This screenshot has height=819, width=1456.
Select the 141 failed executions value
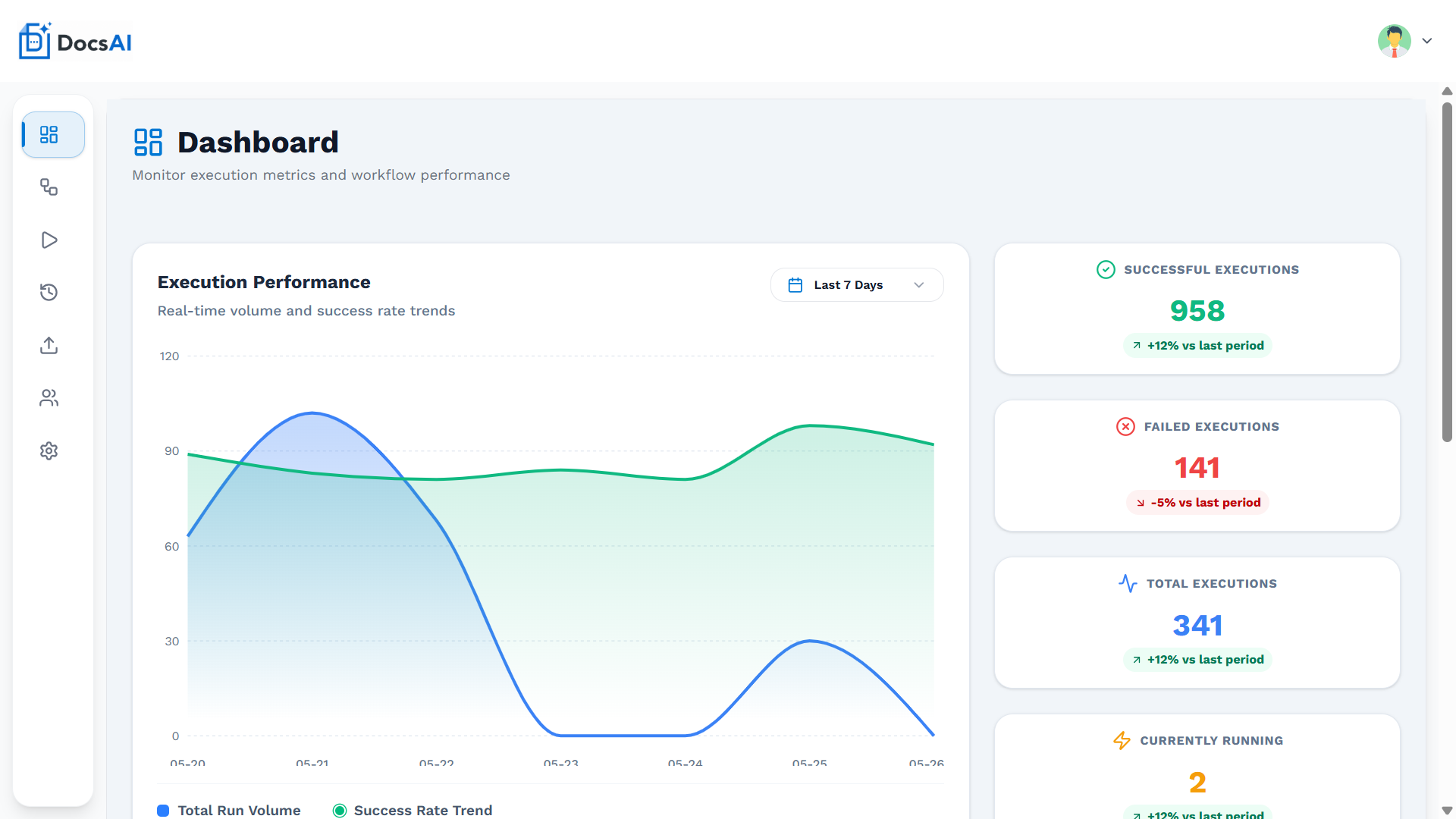pos(1197,468)
